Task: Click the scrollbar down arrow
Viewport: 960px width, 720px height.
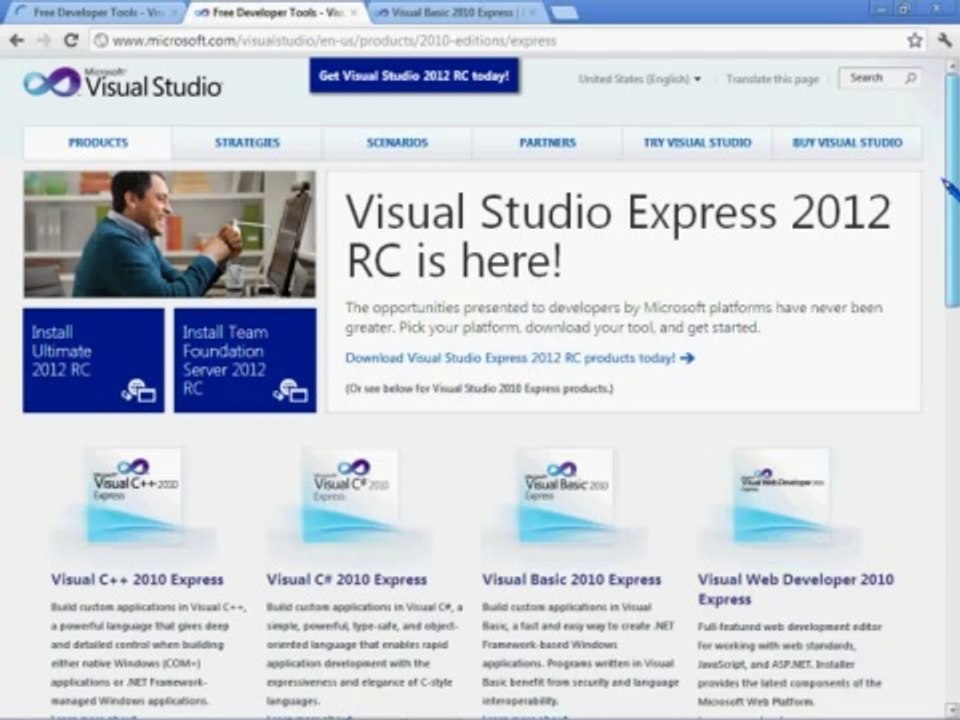Action: [953, 710]
